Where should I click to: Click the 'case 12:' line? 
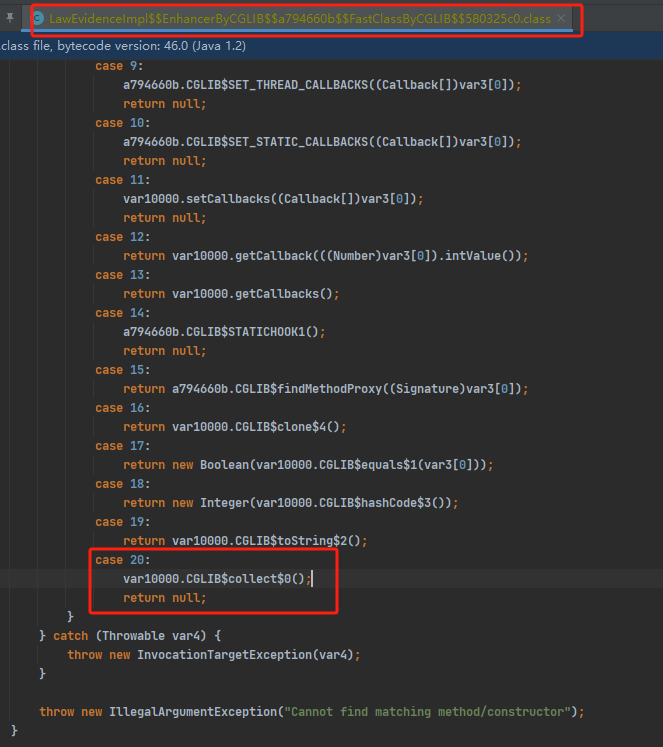(x=123, y=237)
